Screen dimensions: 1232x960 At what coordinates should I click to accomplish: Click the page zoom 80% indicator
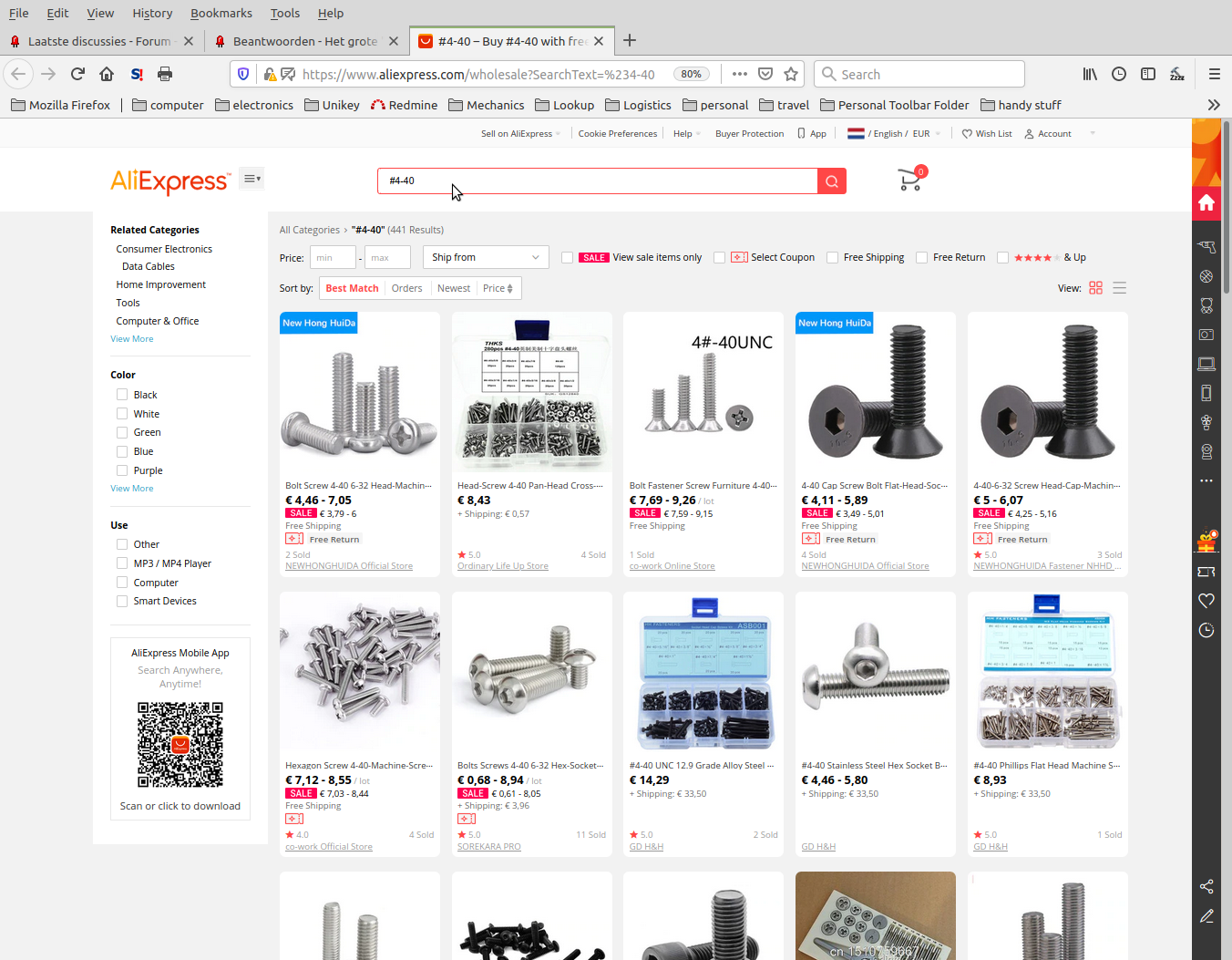pos(692,74)
